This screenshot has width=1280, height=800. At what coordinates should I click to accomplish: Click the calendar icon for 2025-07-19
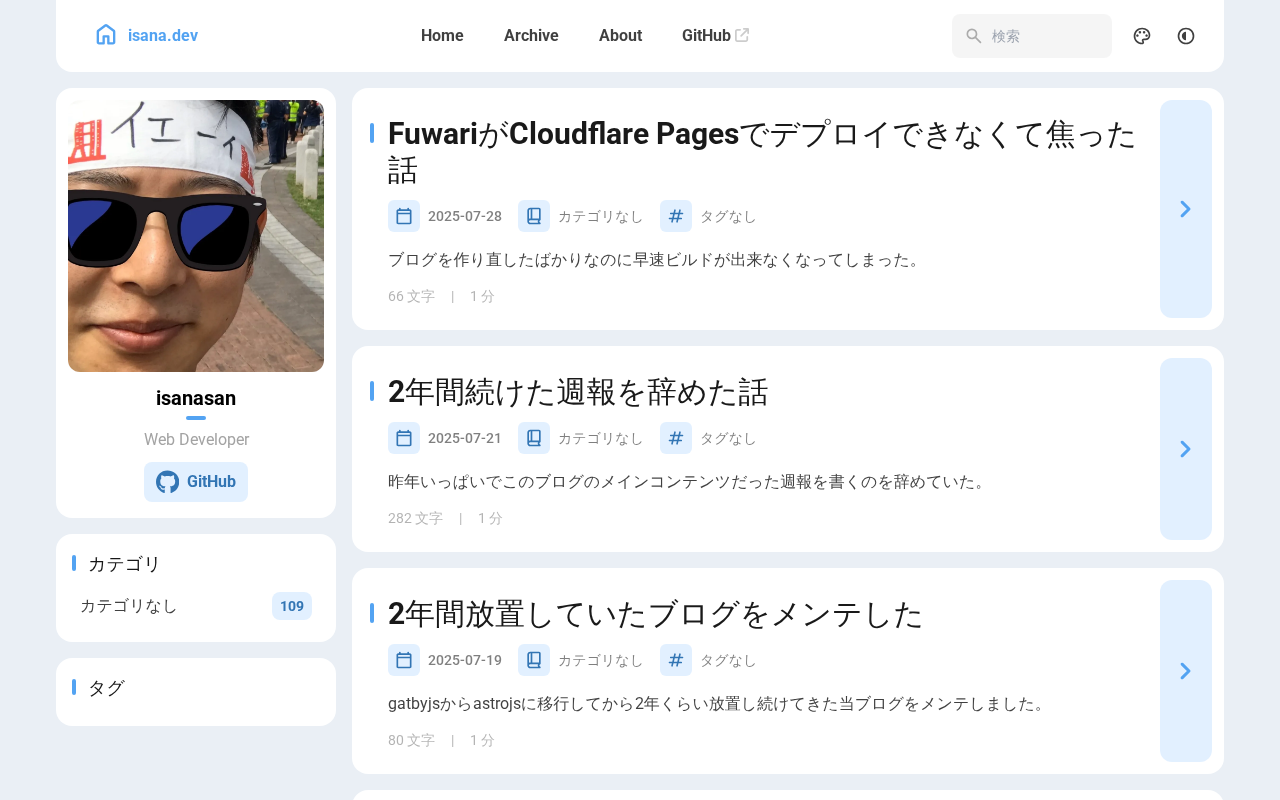tap(404, 660)
